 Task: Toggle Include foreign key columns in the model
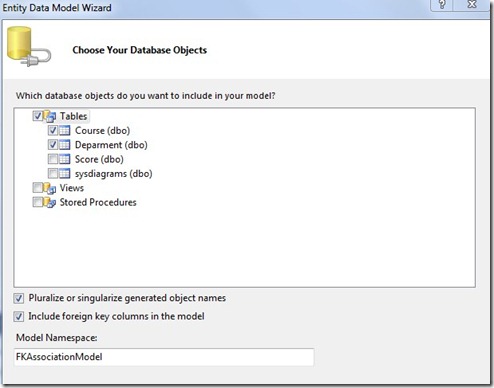19,316
